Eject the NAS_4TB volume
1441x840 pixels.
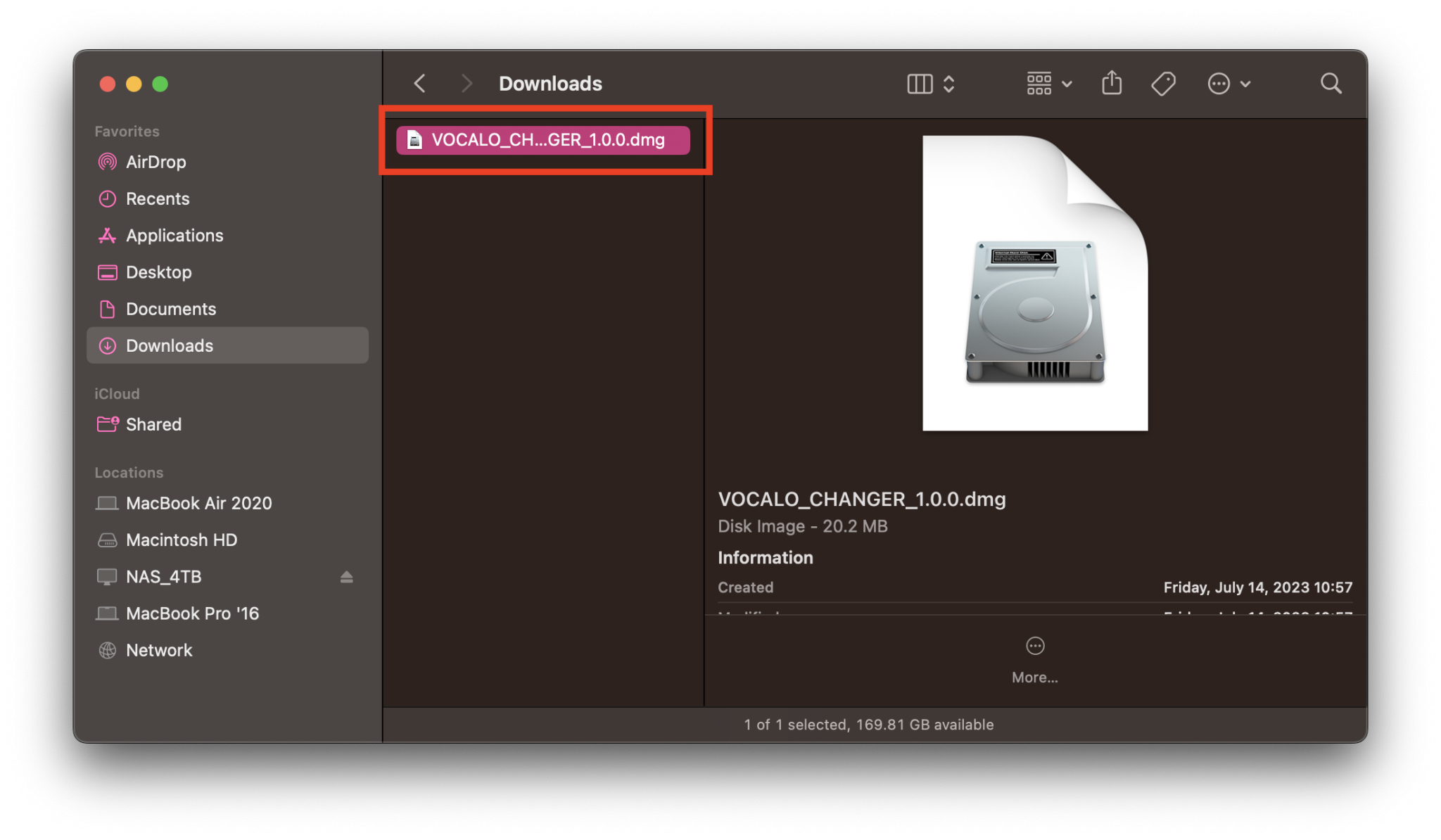coord(346,576)
